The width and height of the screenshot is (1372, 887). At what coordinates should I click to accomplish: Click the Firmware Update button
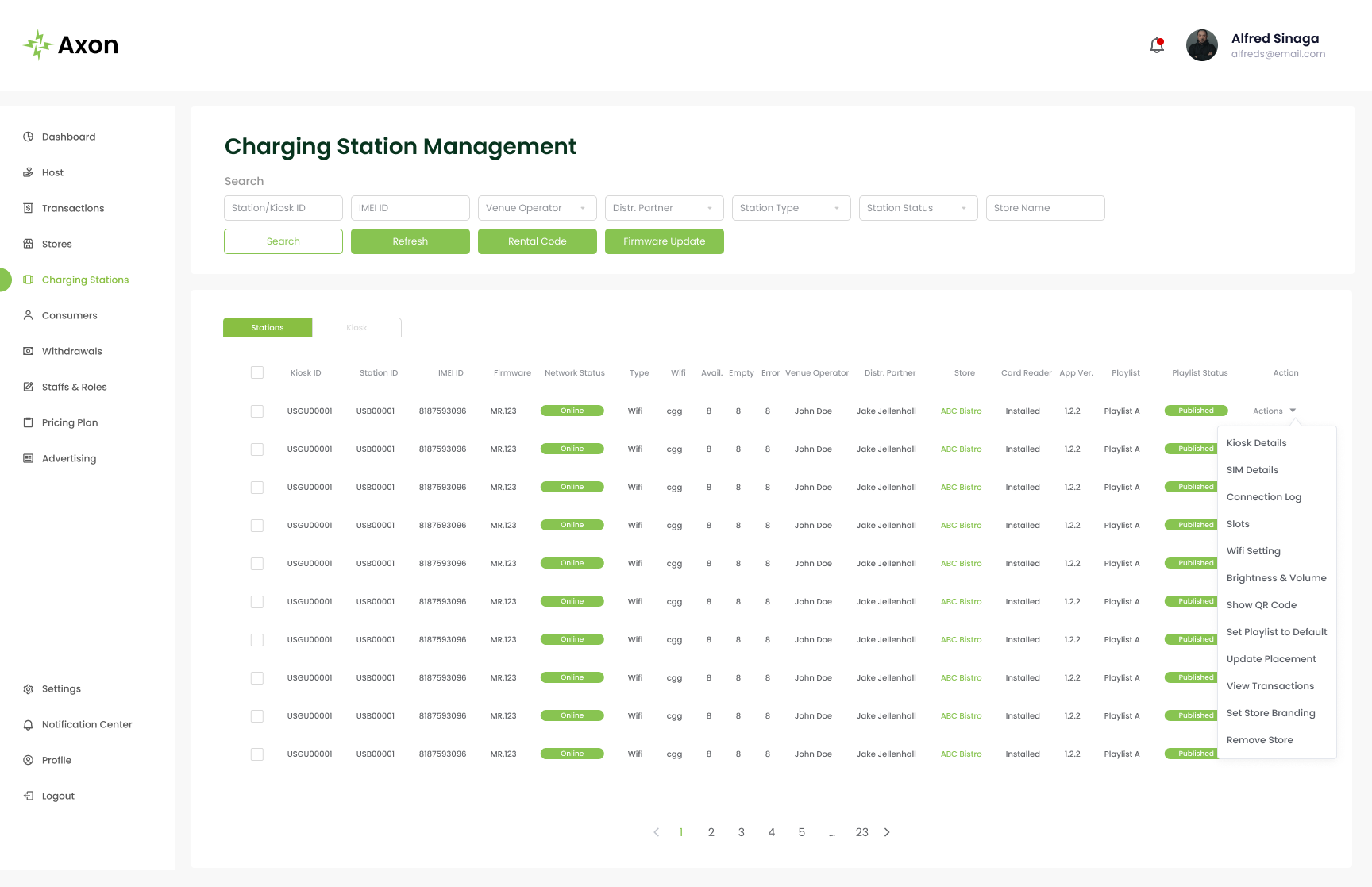[x=665, y=241]
